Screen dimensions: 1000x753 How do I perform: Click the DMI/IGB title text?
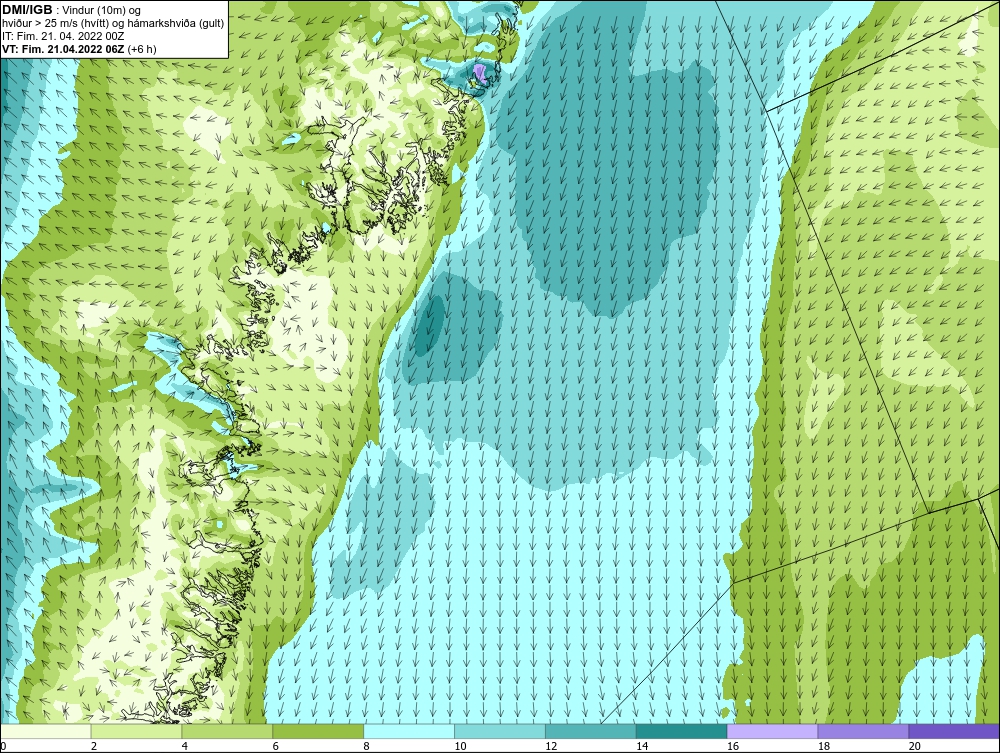(27, 10)
